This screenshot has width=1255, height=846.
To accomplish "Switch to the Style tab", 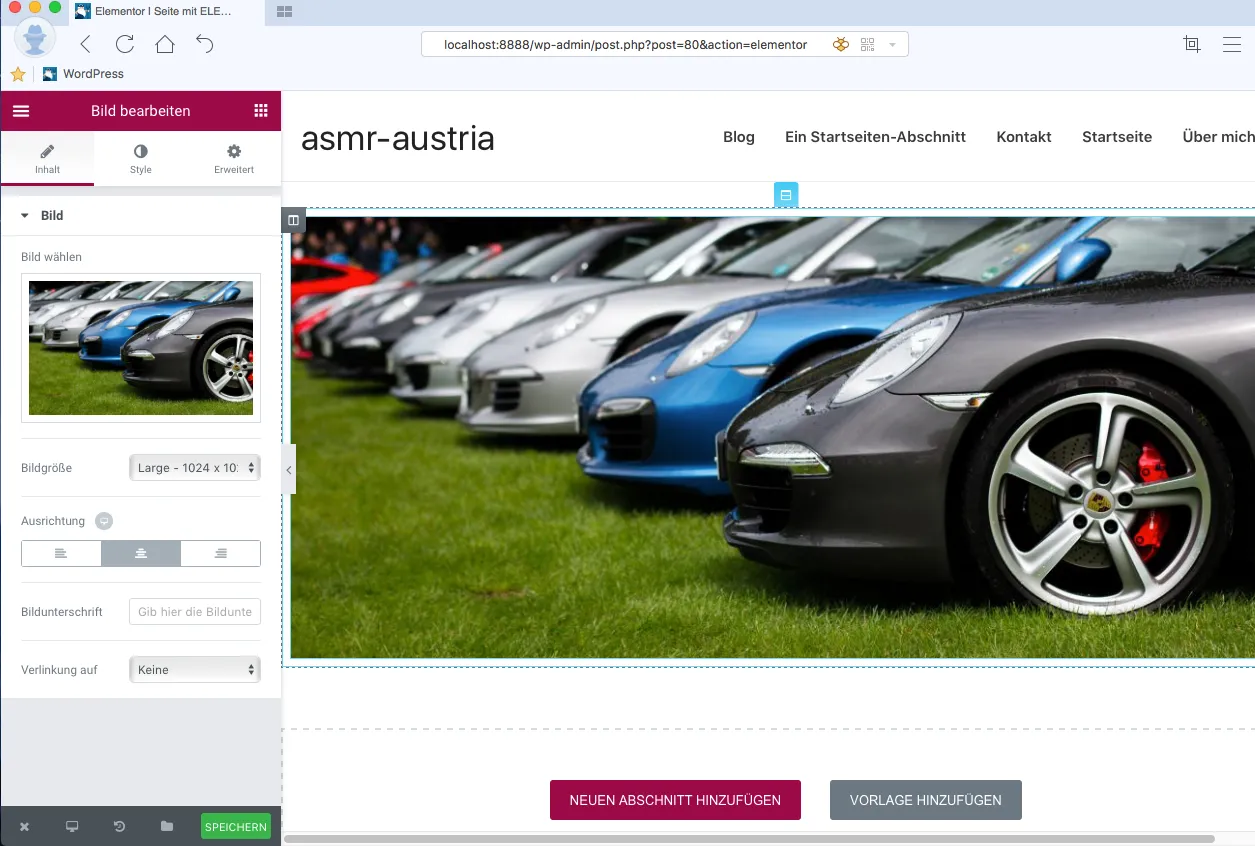I will pos(140,159).
